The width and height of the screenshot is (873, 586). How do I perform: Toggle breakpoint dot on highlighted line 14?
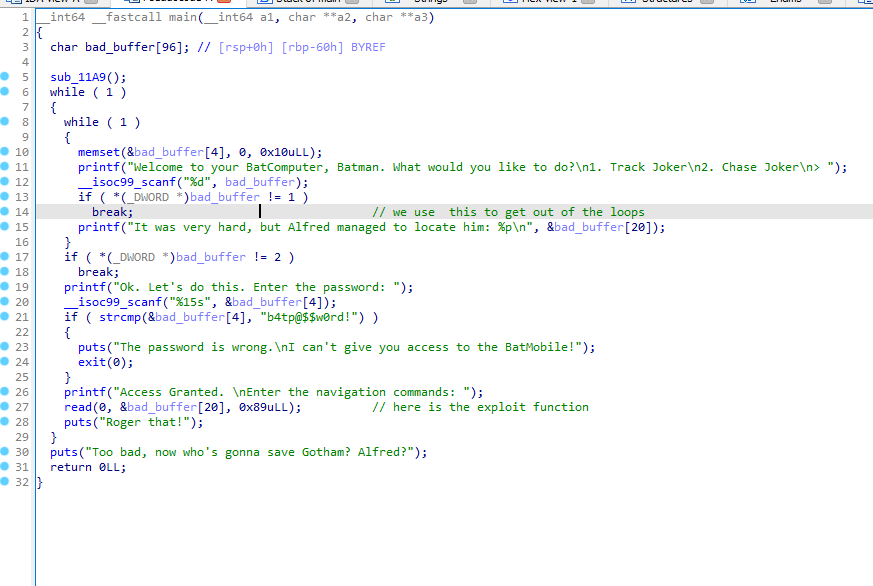6,212
